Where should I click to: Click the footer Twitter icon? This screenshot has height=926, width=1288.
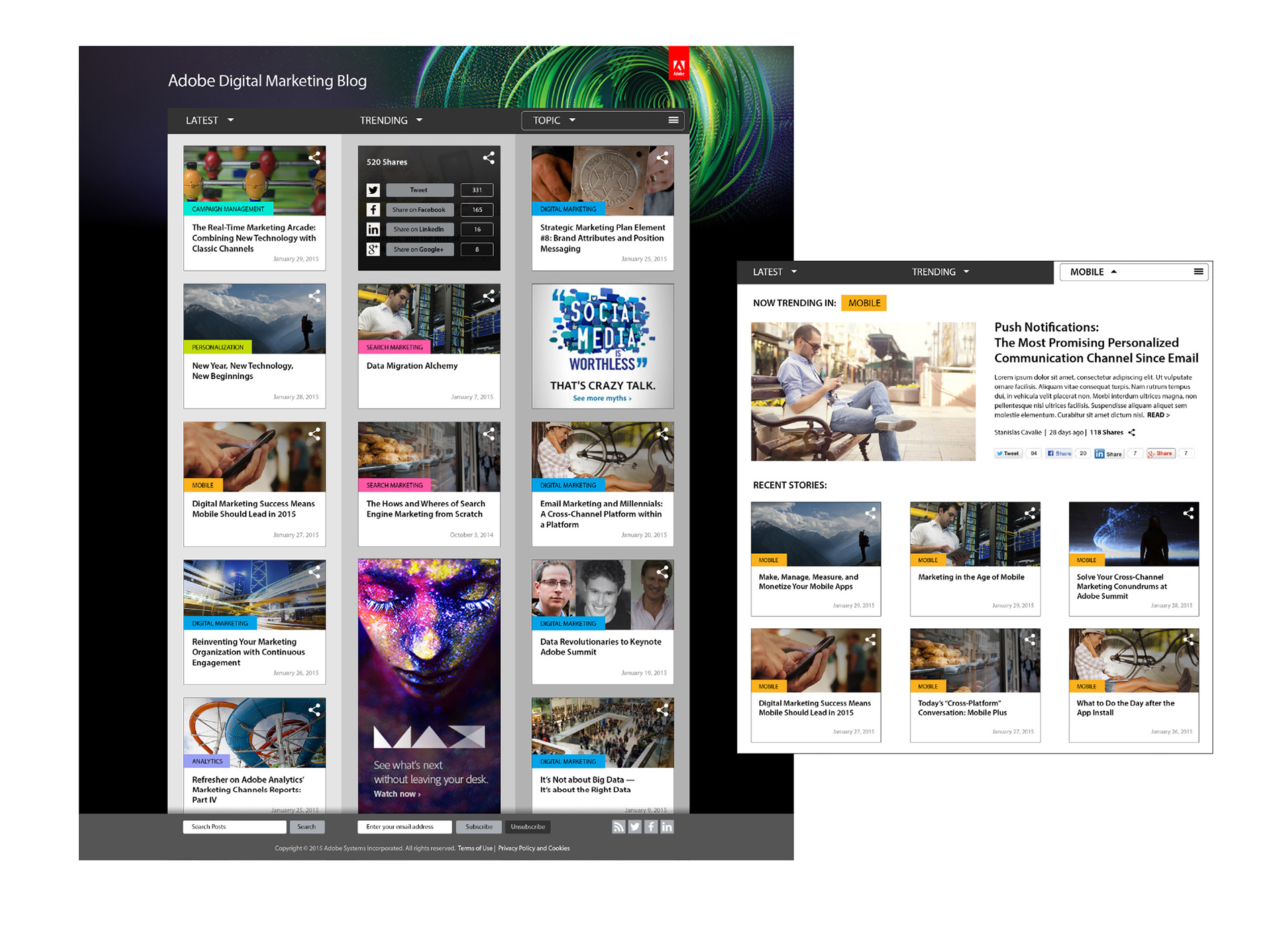click(x=635, y=827)
